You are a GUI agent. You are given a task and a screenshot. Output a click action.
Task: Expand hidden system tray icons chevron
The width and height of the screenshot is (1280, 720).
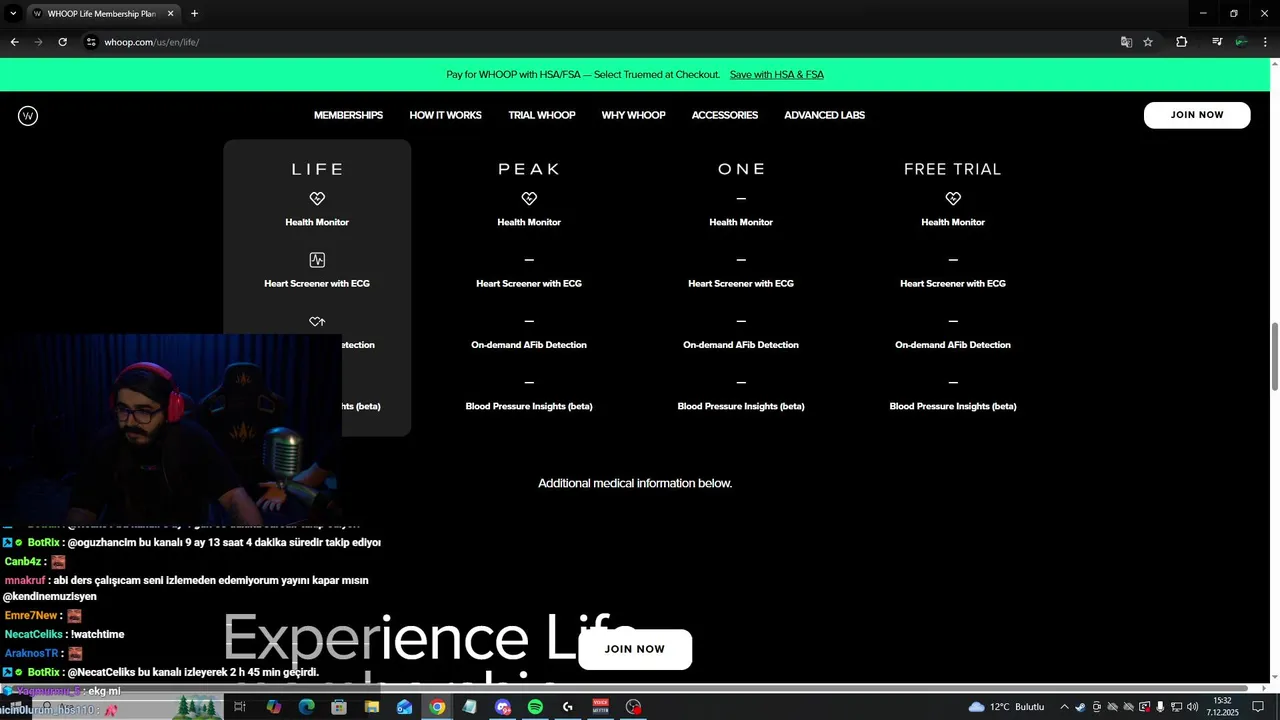pos(1064,707)
